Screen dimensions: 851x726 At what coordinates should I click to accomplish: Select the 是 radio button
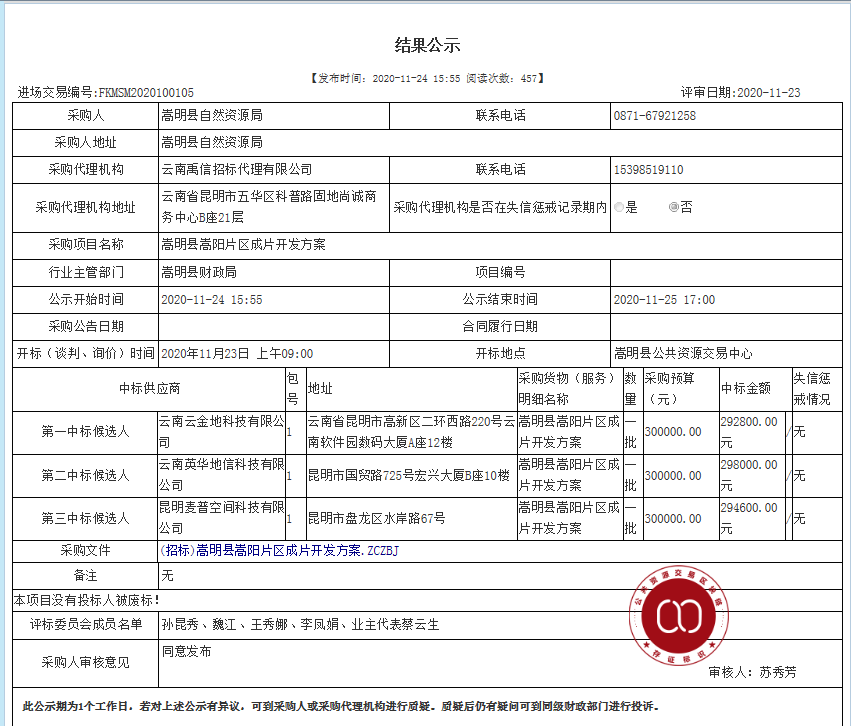[619, 207]
